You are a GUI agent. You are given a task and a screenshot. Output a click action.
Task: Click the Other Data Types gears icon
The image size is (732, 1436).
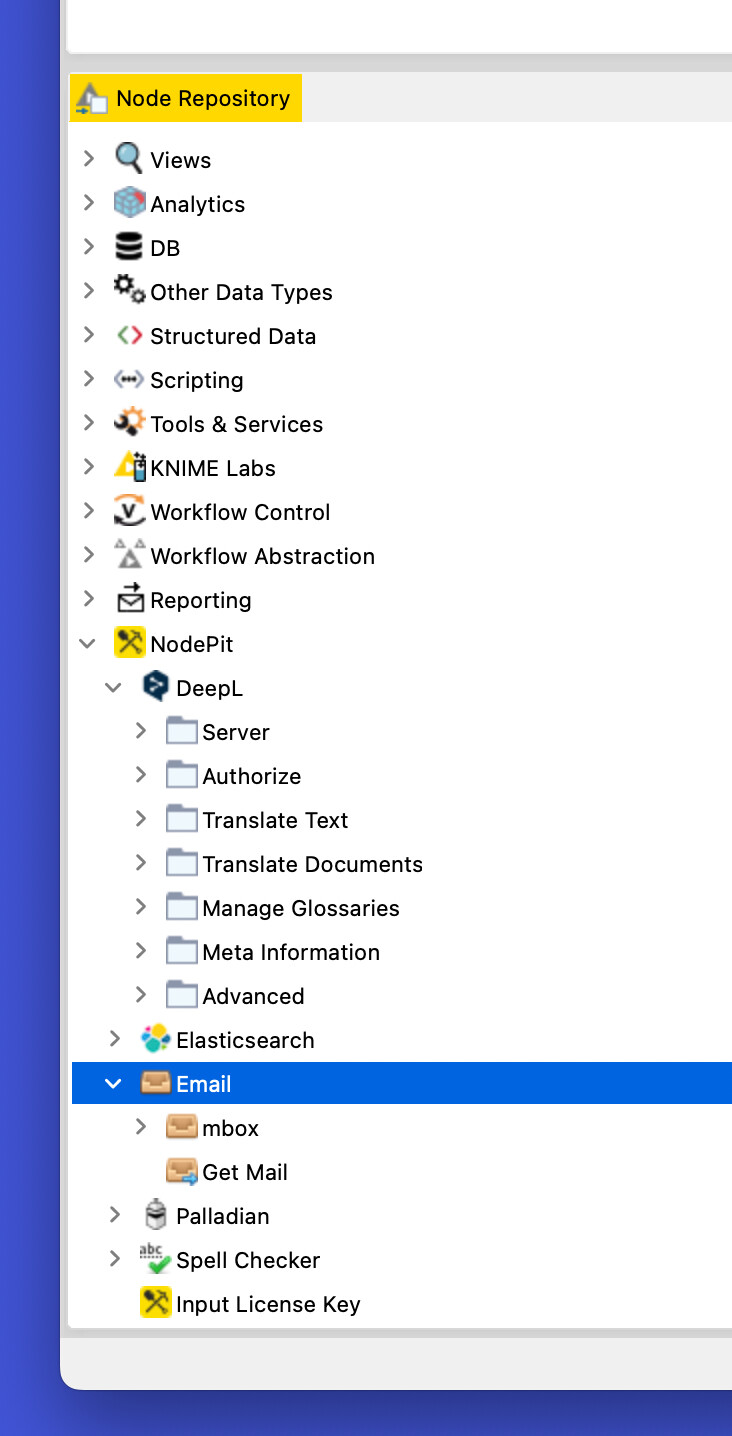tap(129, 290)
